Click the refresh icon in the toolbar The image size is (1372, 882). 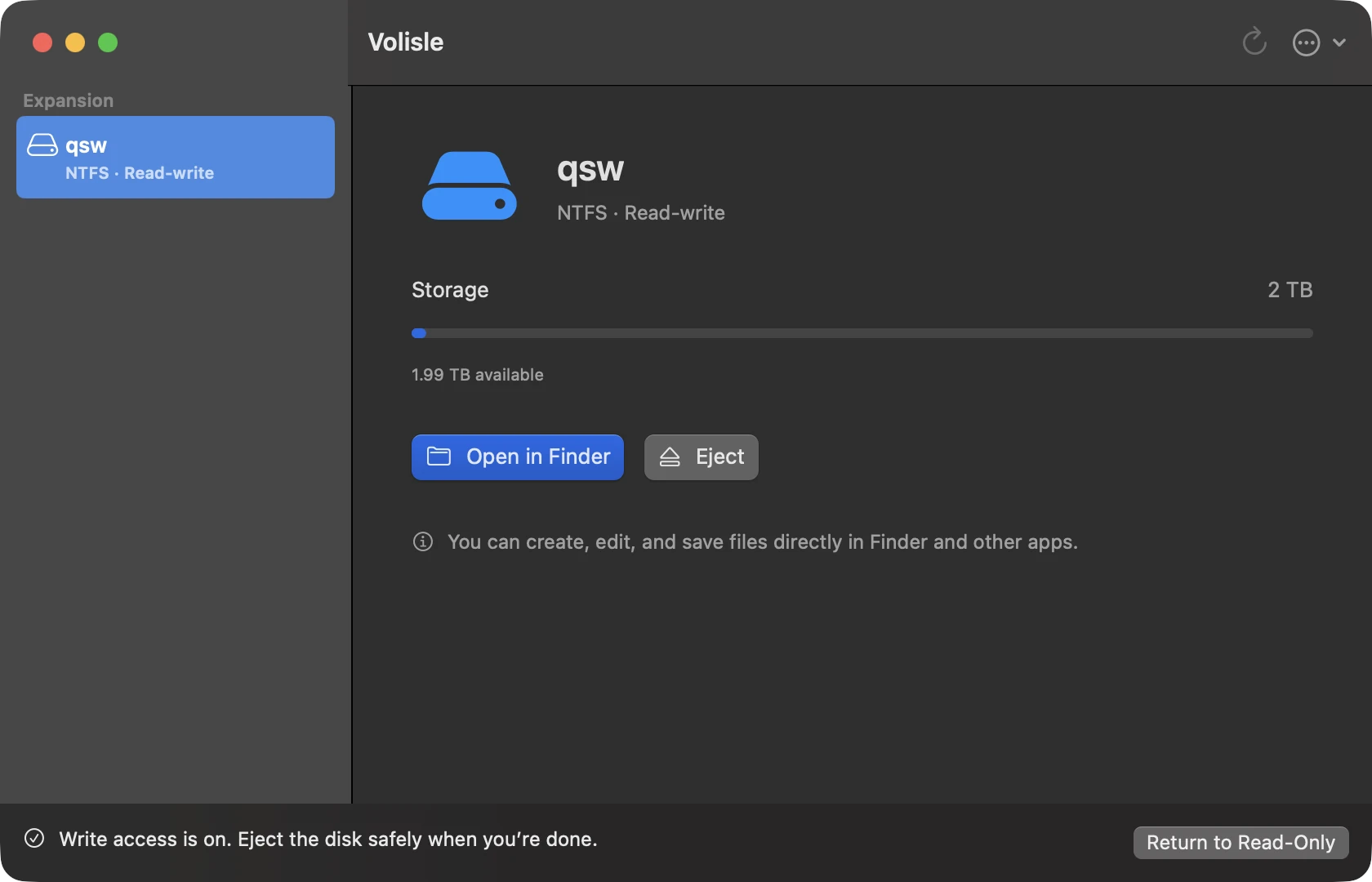[1254, 42]
